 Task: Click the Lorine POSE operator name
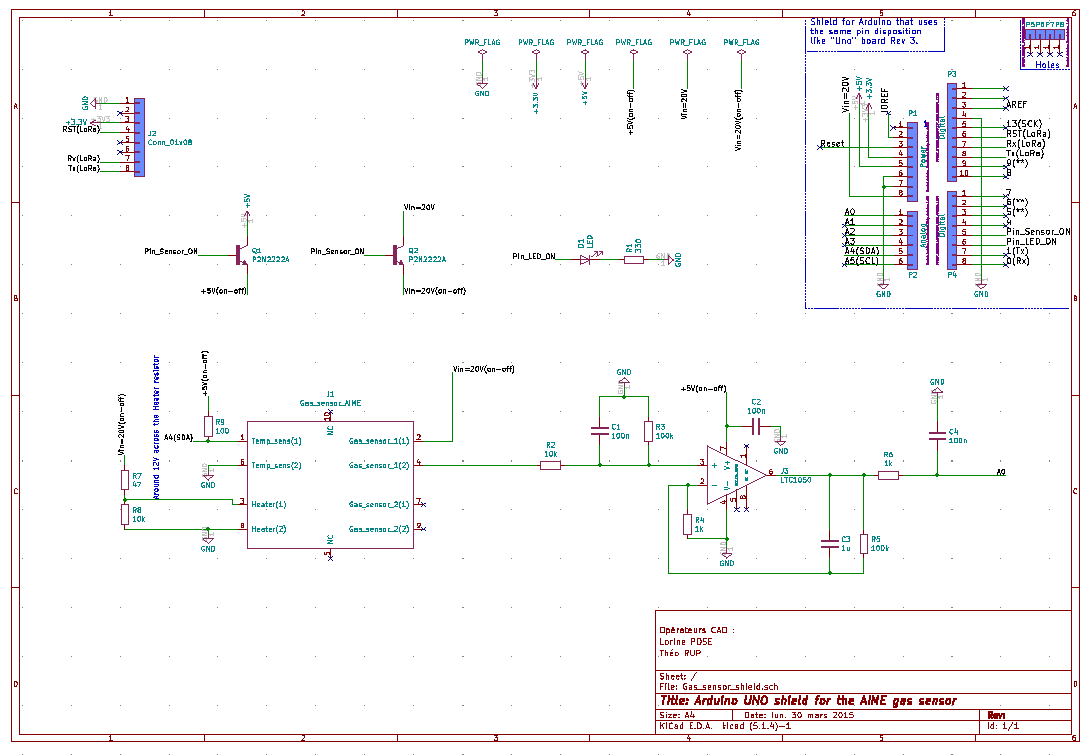[685, 642]
